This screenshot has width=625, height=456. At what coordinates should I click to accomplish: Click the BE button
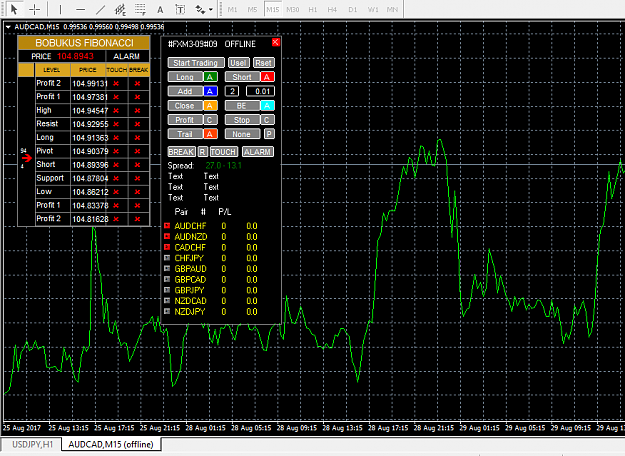(242, 106)
